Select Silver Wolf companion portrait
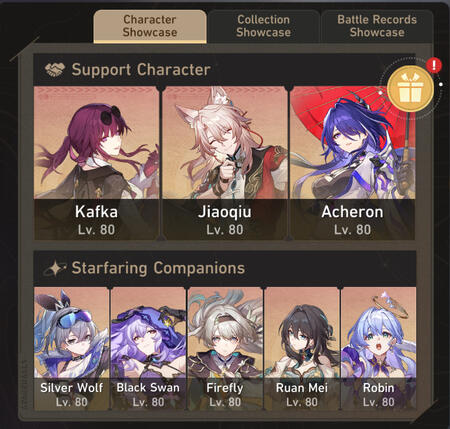Screen dimensions: 450x429 (x=71, y=349)
